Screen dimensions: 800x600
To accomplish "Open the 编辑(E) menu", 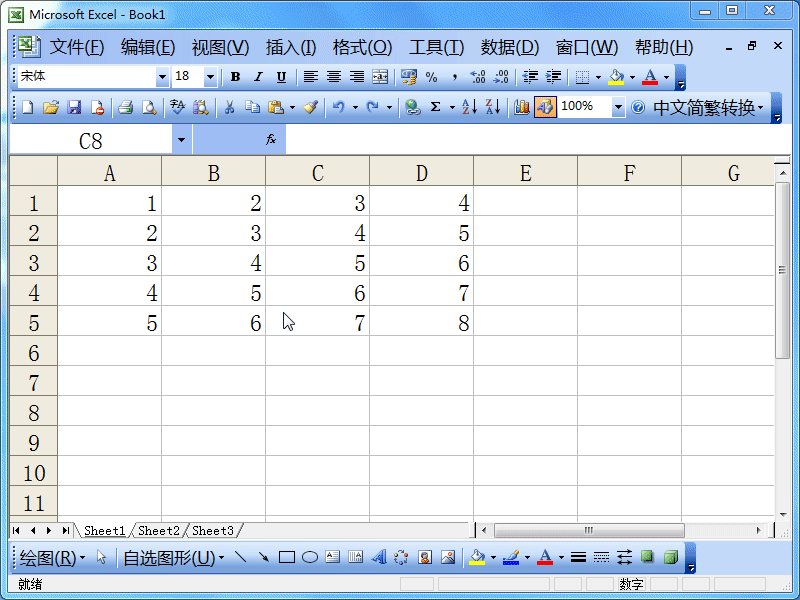I will [x=148, y=47].
